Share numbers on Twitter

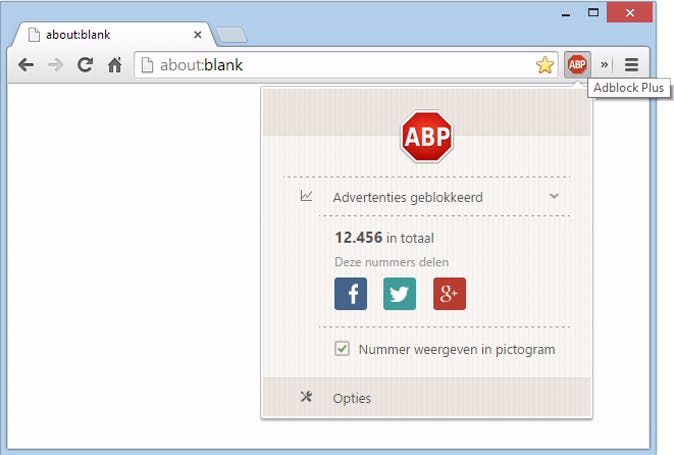400,294
